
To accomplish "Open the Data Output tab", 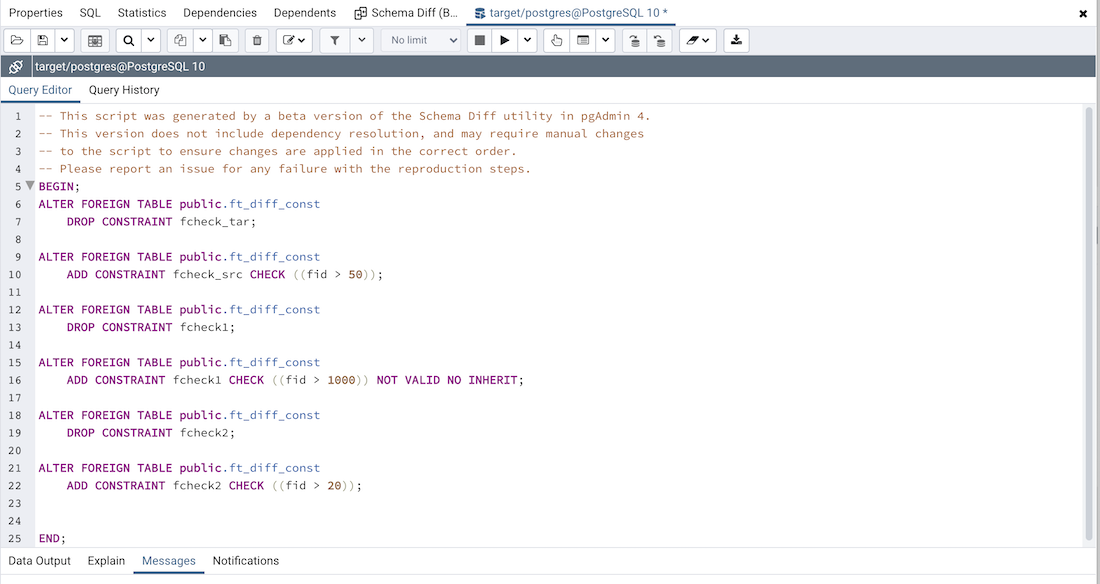I will pyautogui.click(x=39, y=561).
